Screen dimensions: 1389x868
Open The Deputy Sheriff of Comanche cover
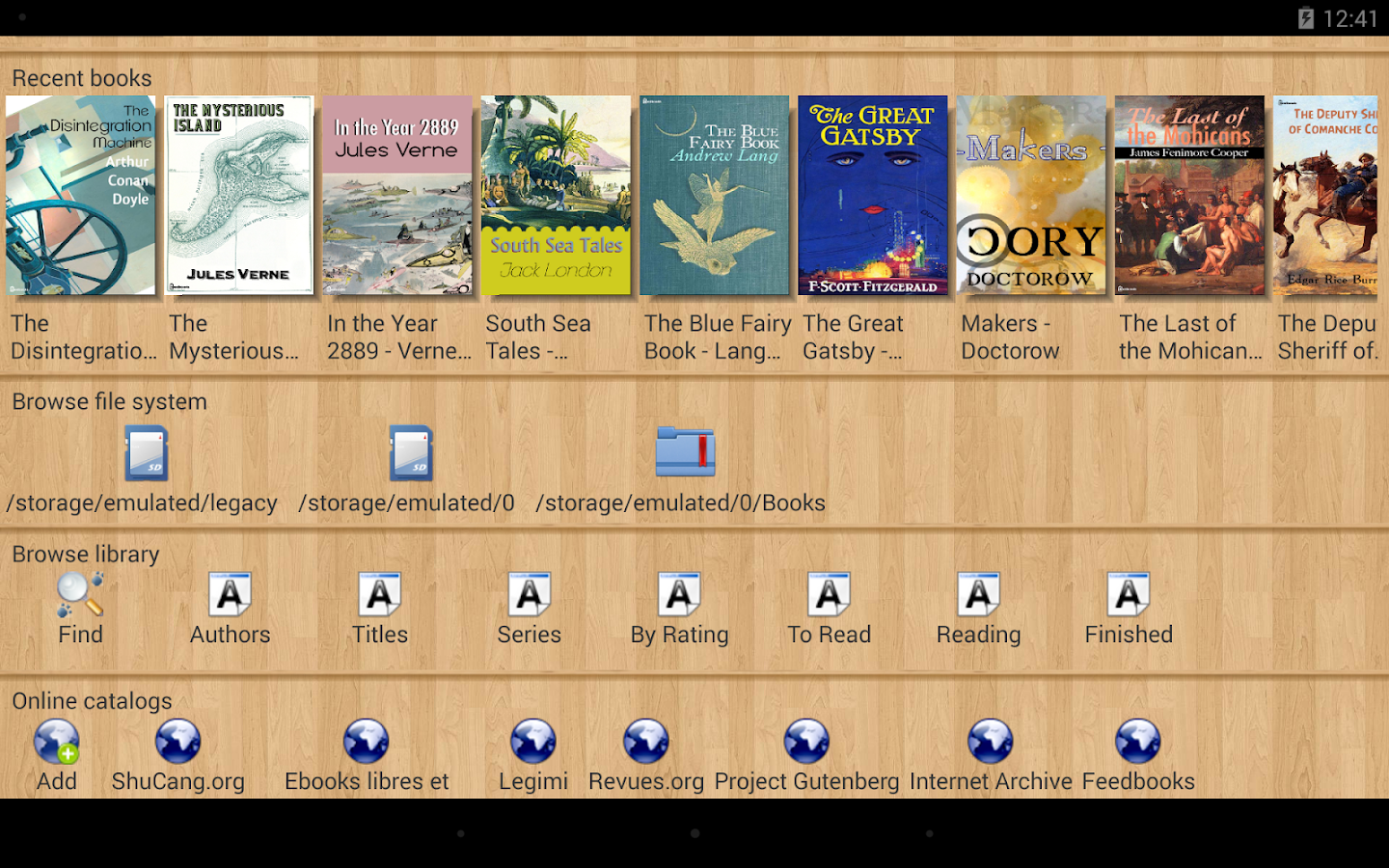pyautogui.click(x=1325, y=195)
